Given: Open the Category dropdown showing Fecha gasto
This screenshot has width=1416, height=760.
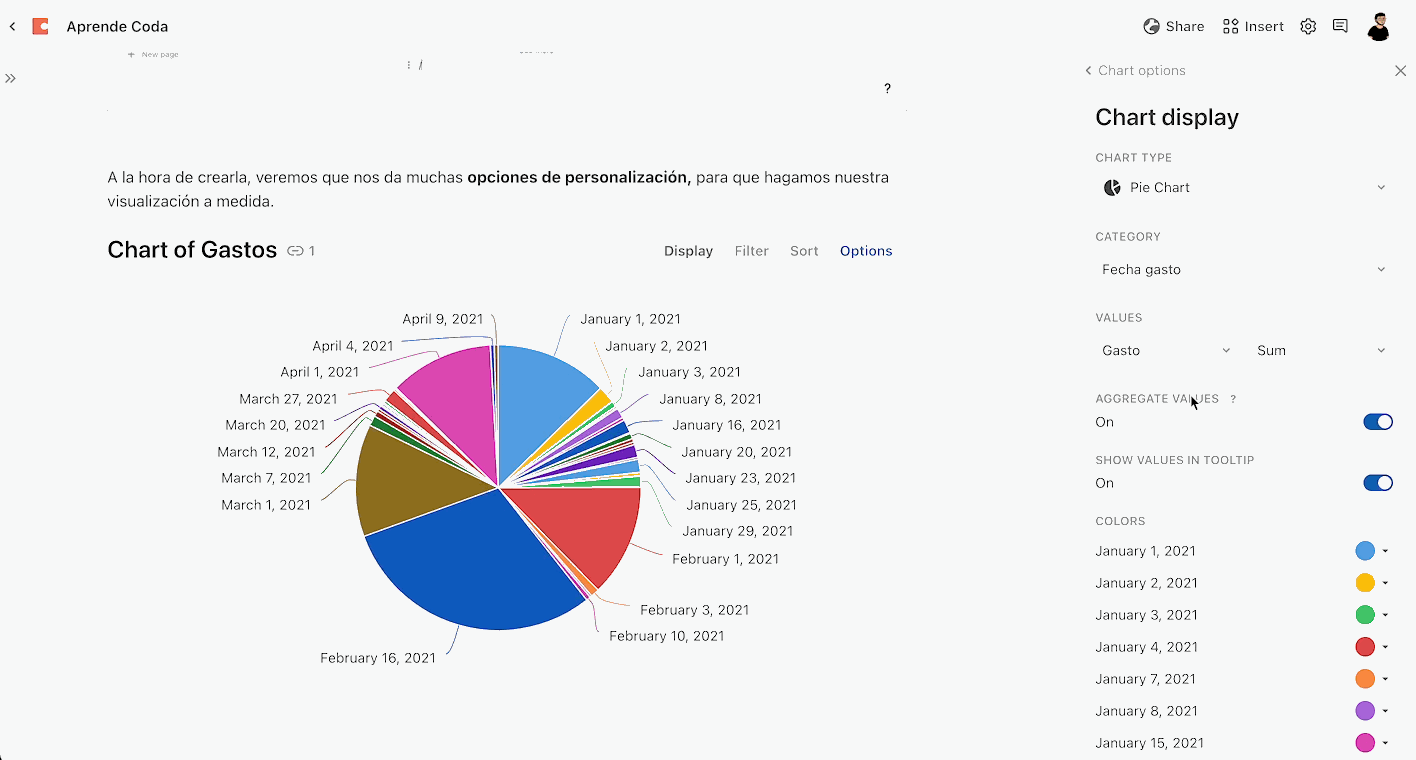Looking at the screenshot, I should point(1244,269).
